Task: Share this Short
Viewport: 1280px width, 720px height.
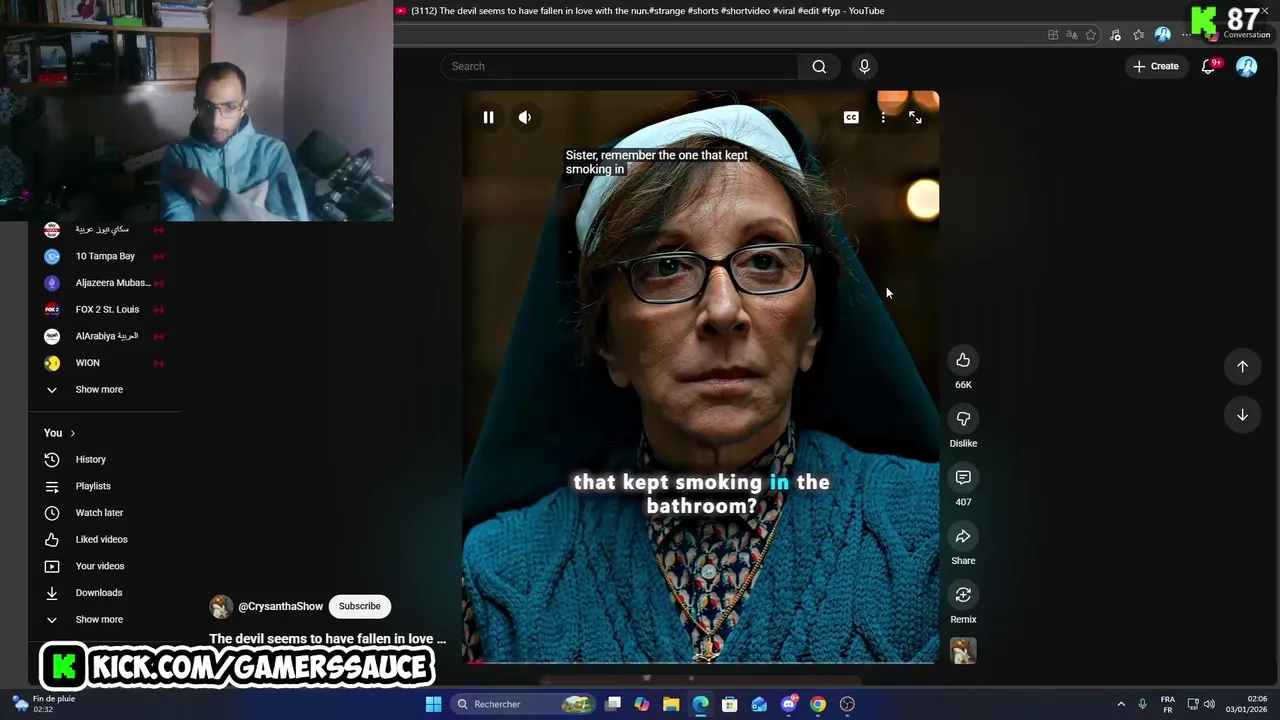Action: click(963, 537)
